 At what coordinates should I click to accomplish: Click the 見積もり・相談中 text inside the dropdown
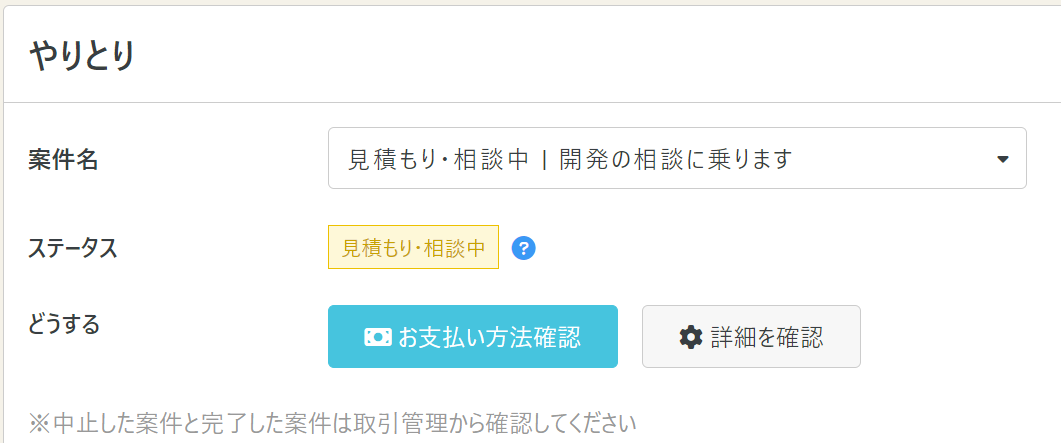pos(437,159)
